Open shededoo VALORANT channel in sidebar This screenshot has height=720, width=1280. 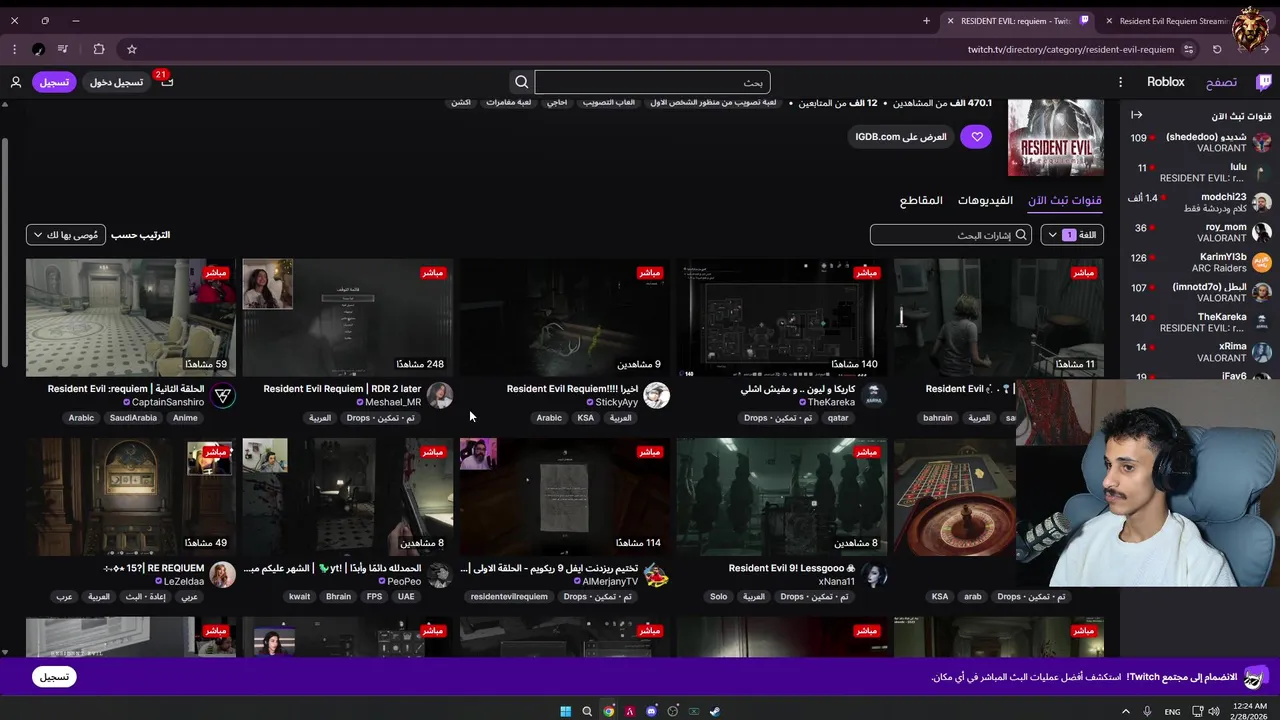(x=1200, y=142)
